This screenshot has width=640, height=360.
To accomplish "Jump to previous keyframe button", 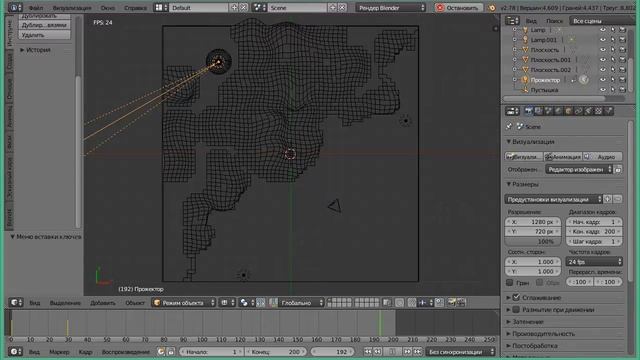I will (x=378, y=352).
